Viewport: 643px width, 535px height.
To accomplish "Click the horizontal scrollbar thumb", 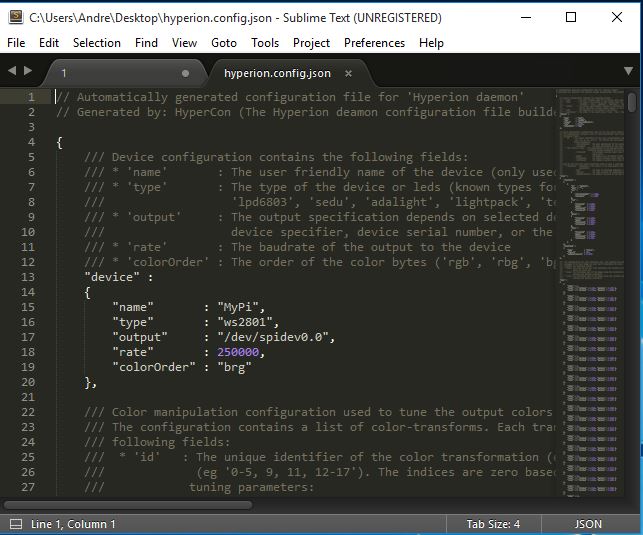I will 128,505.
